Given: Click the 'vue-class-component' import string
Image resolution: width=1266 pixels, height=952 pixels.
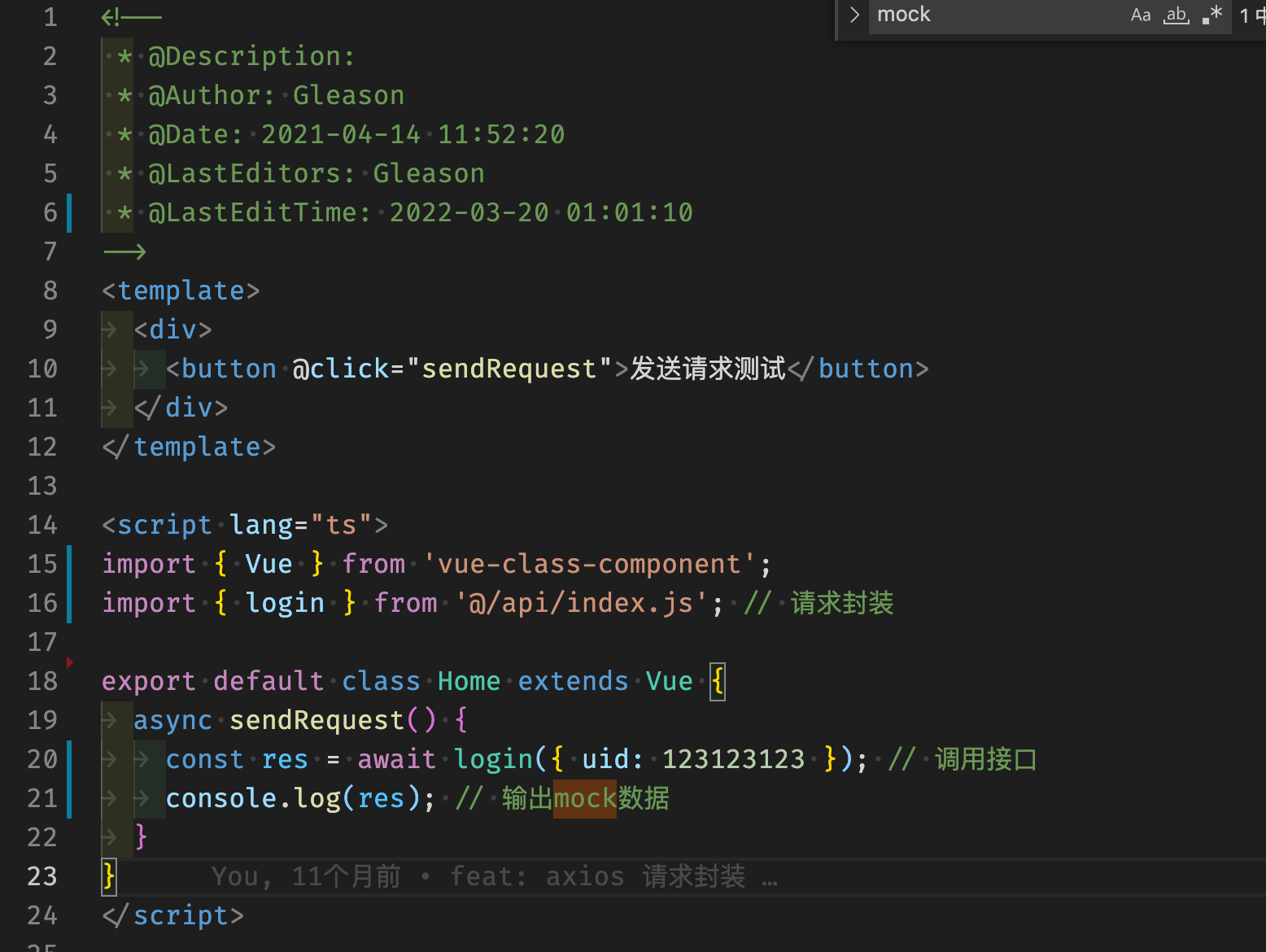Looking at the screenshot, I should 589,564.
